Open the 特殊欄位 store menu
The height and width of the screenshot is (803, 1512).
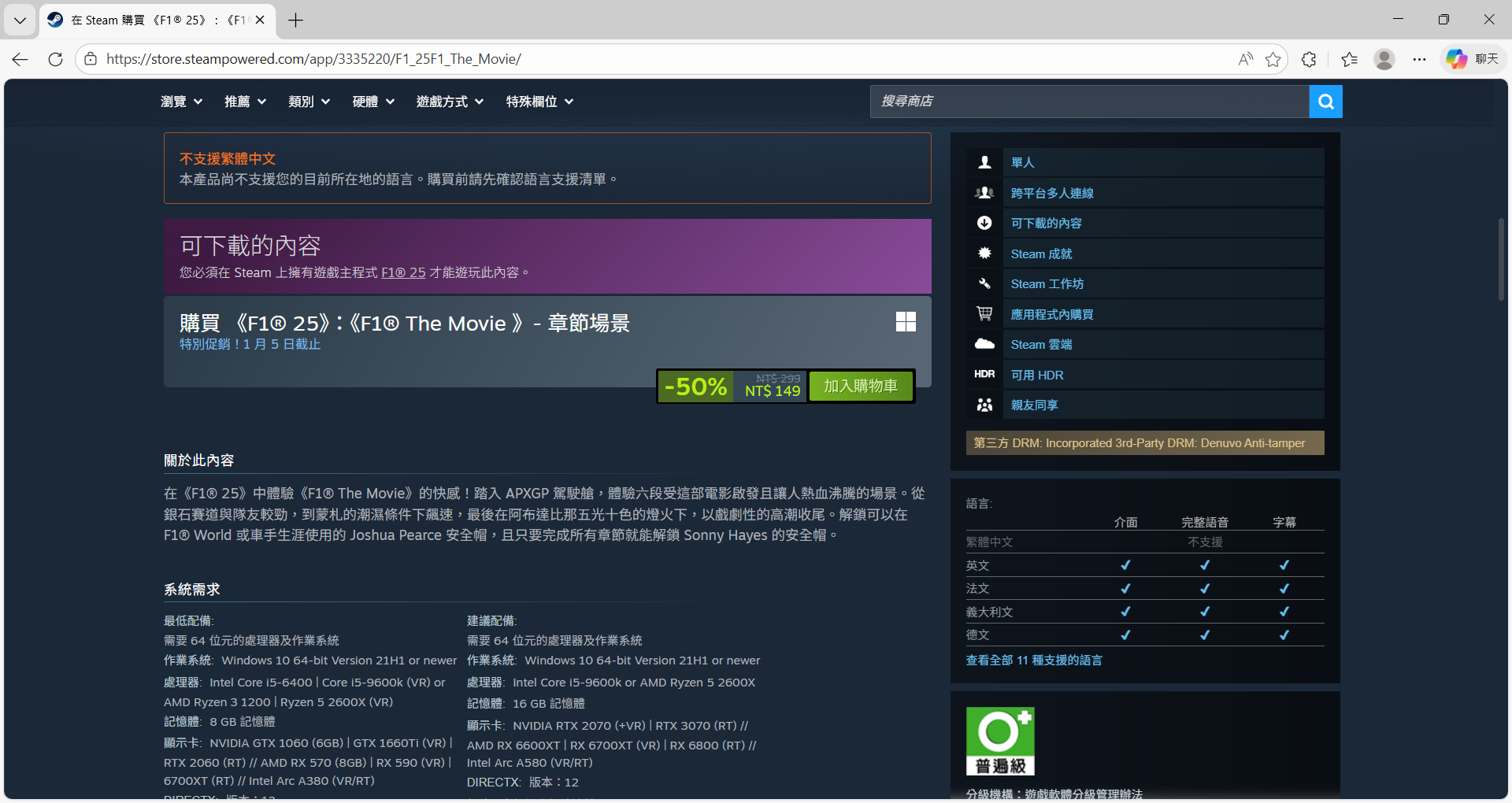coord(539,102)
